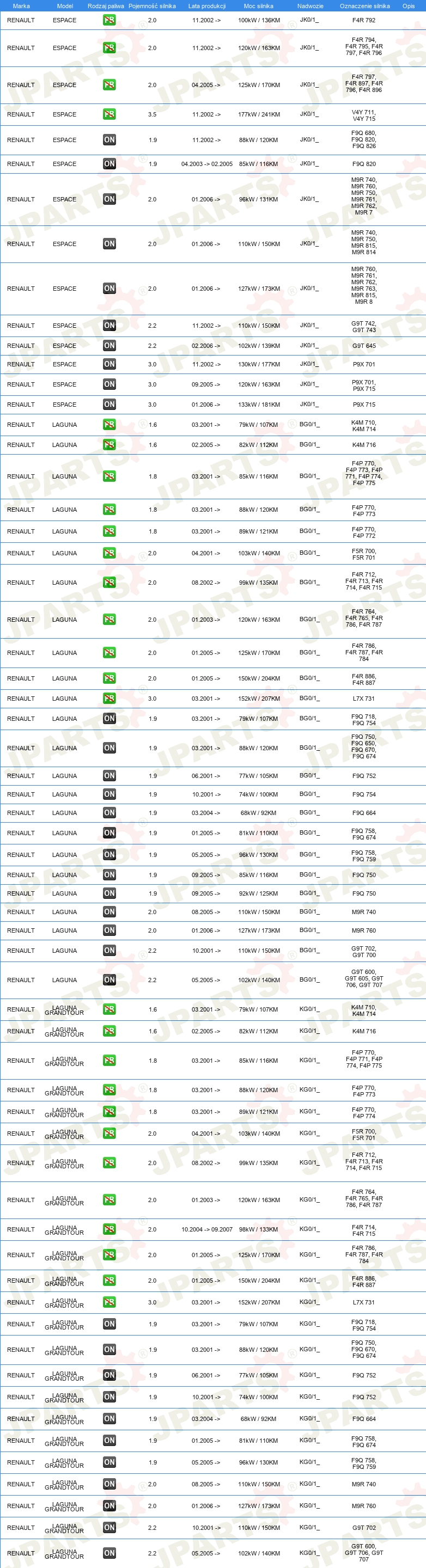Click ON icon in Espace 130kW / 177KM row

point(109,364)
